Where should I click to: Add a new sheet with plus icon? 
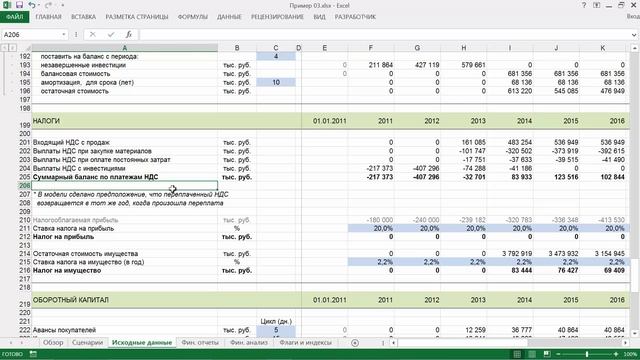coord(355,343)
